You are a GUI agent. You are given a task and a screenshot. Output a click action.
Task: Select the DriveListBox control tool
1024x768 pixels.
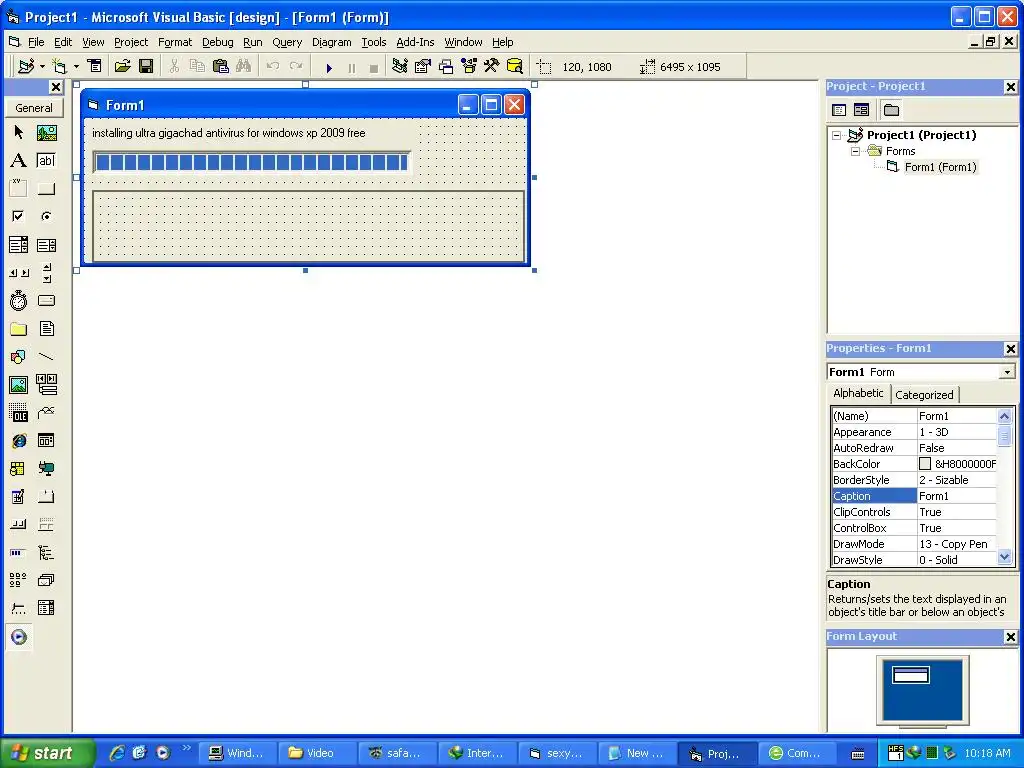coord(46,300)
